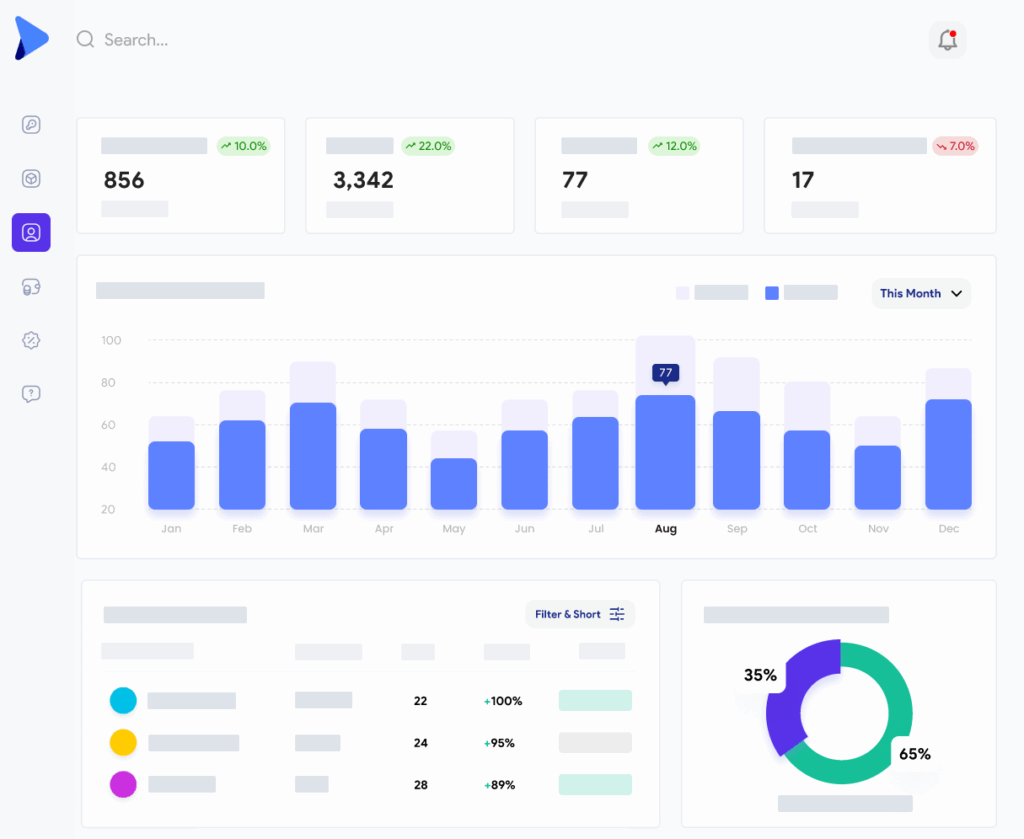The height and width of the screenshot is (839, 1024).
Task: Select the Aug bar in the chart
Action: [x=665, y=452]
